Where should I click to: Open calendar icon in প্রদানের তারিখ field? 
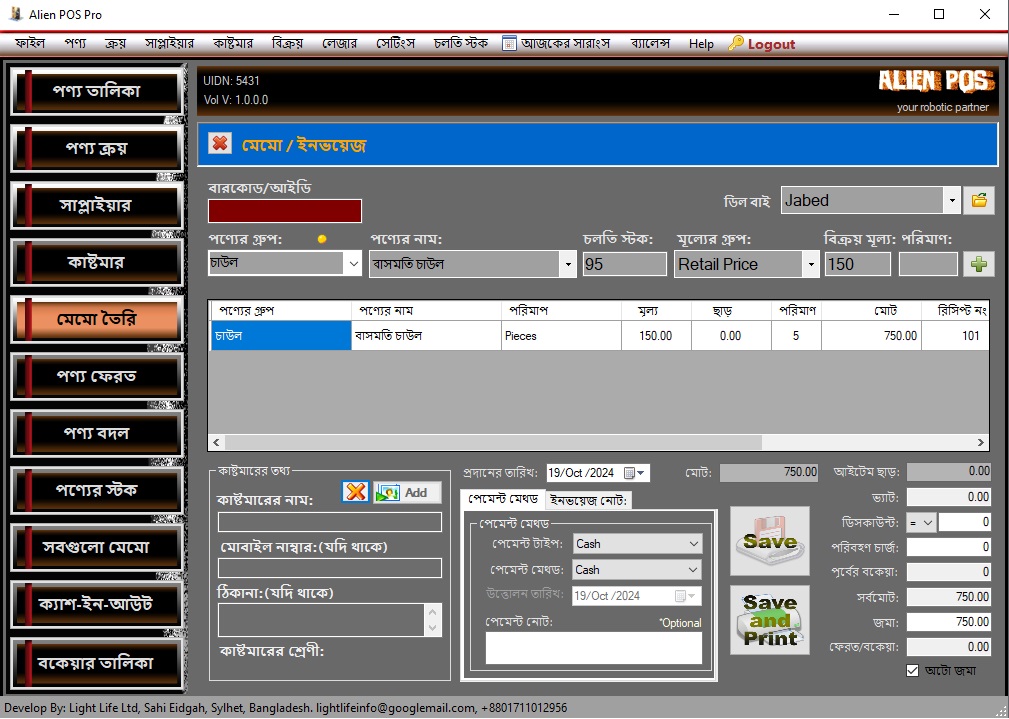pos(629,473)
